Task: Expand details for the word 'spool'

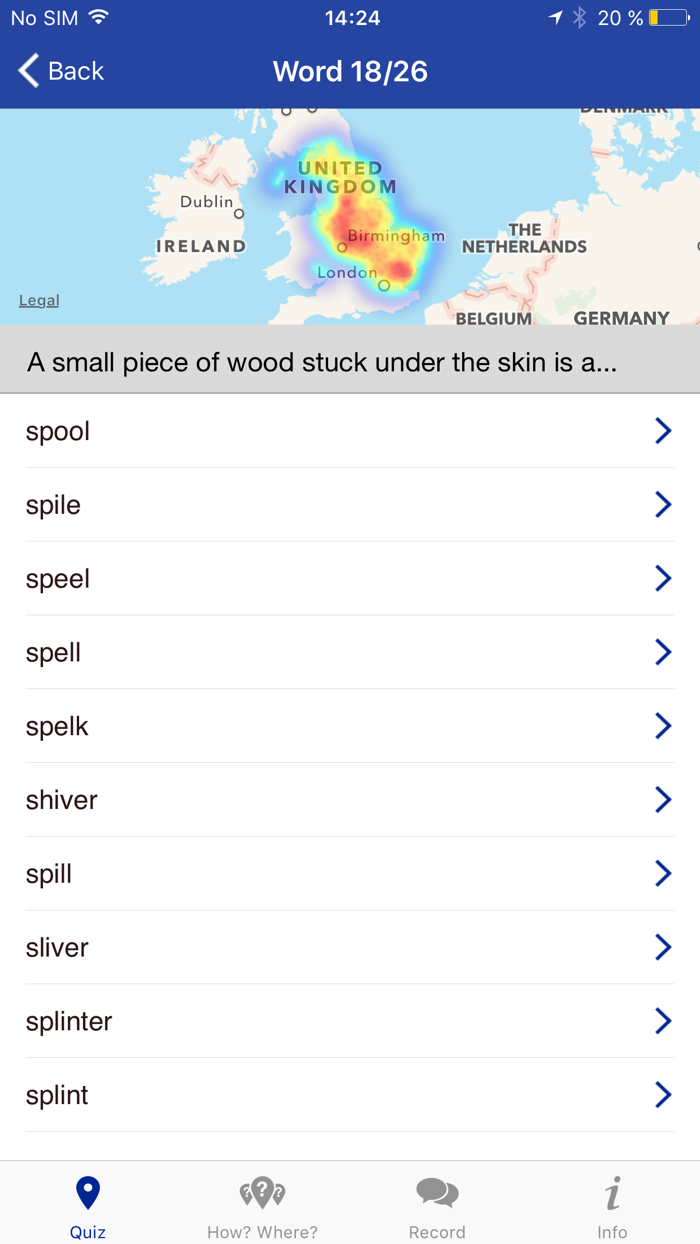Action: (663, 430)
